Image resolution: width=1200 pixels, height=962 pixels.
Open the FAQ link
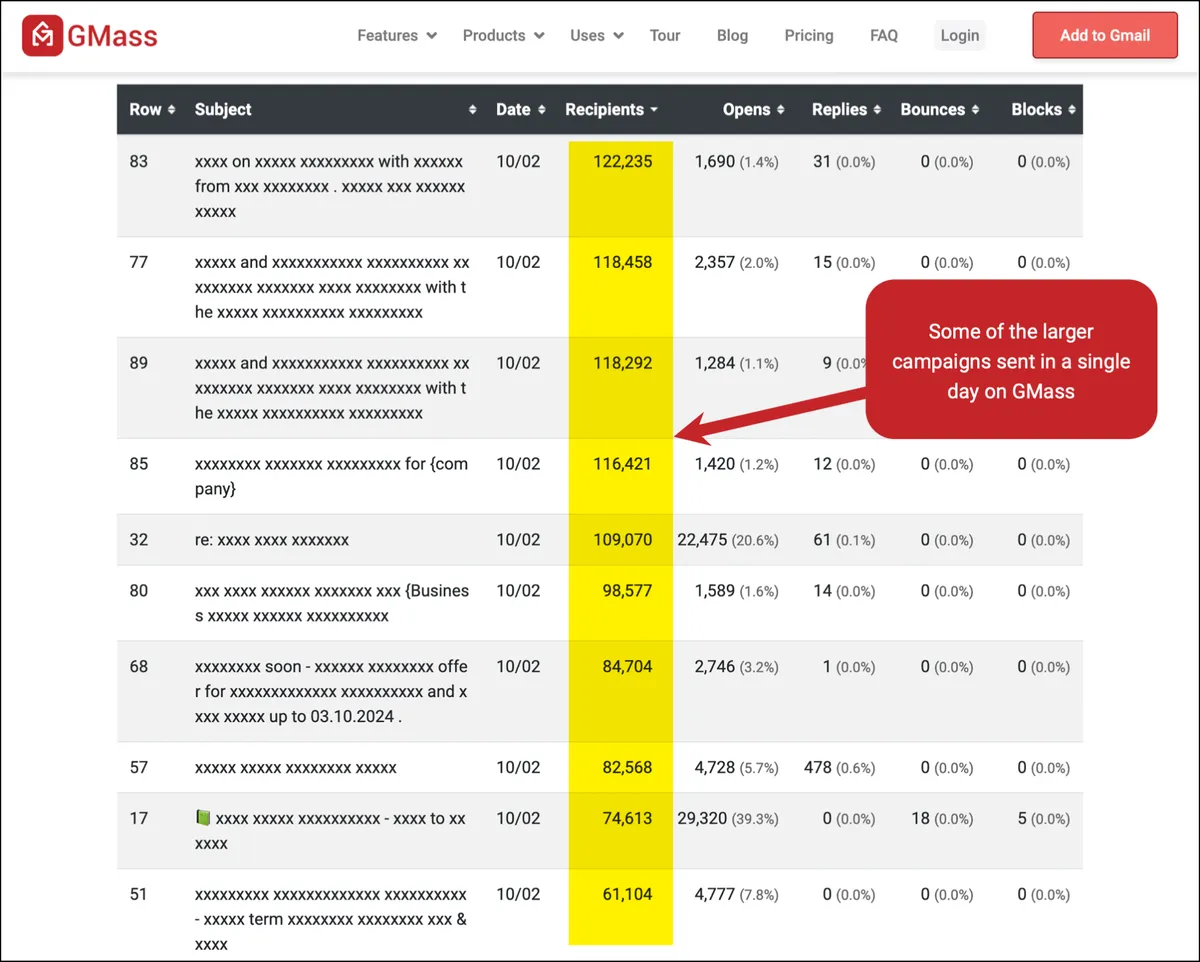pyautogui.click(x=884, y=35)
